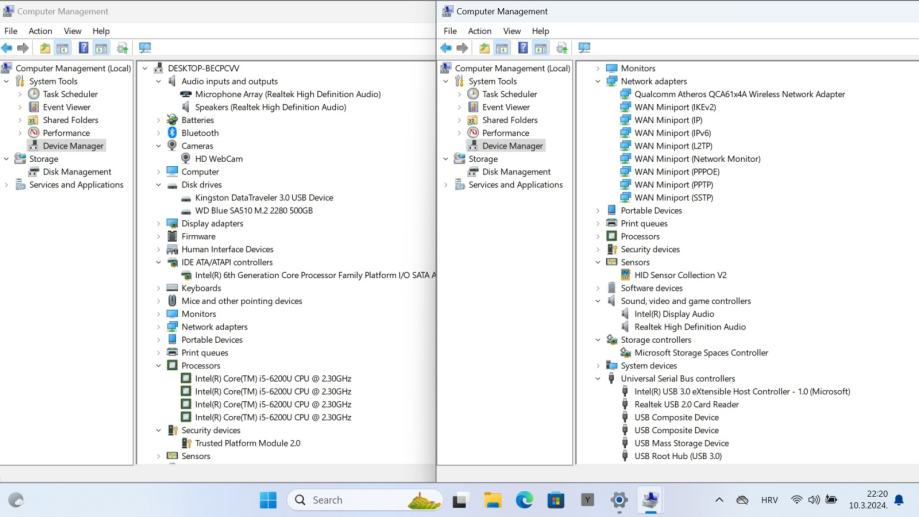Open Action menu in the left window
The image size is (919, 517).
(x=40, y=31)
